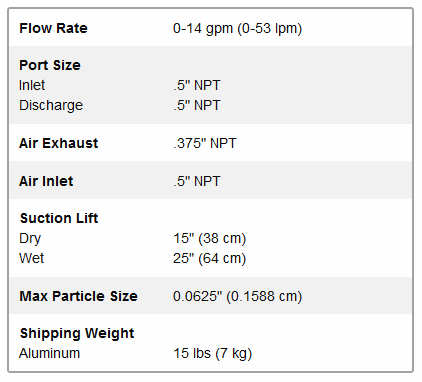This screenshot has width=422, height=382.
Task: Select the Max Particle Size label
Action: [x=78, y=296]
